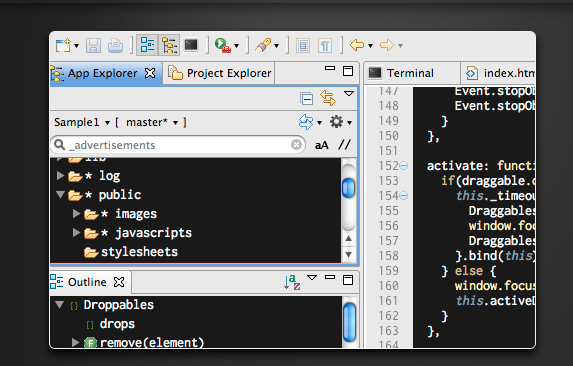Screen dimensions: 573x366
Task: Open Terminal via black screen toolbar icon
Action: [191, 45]
